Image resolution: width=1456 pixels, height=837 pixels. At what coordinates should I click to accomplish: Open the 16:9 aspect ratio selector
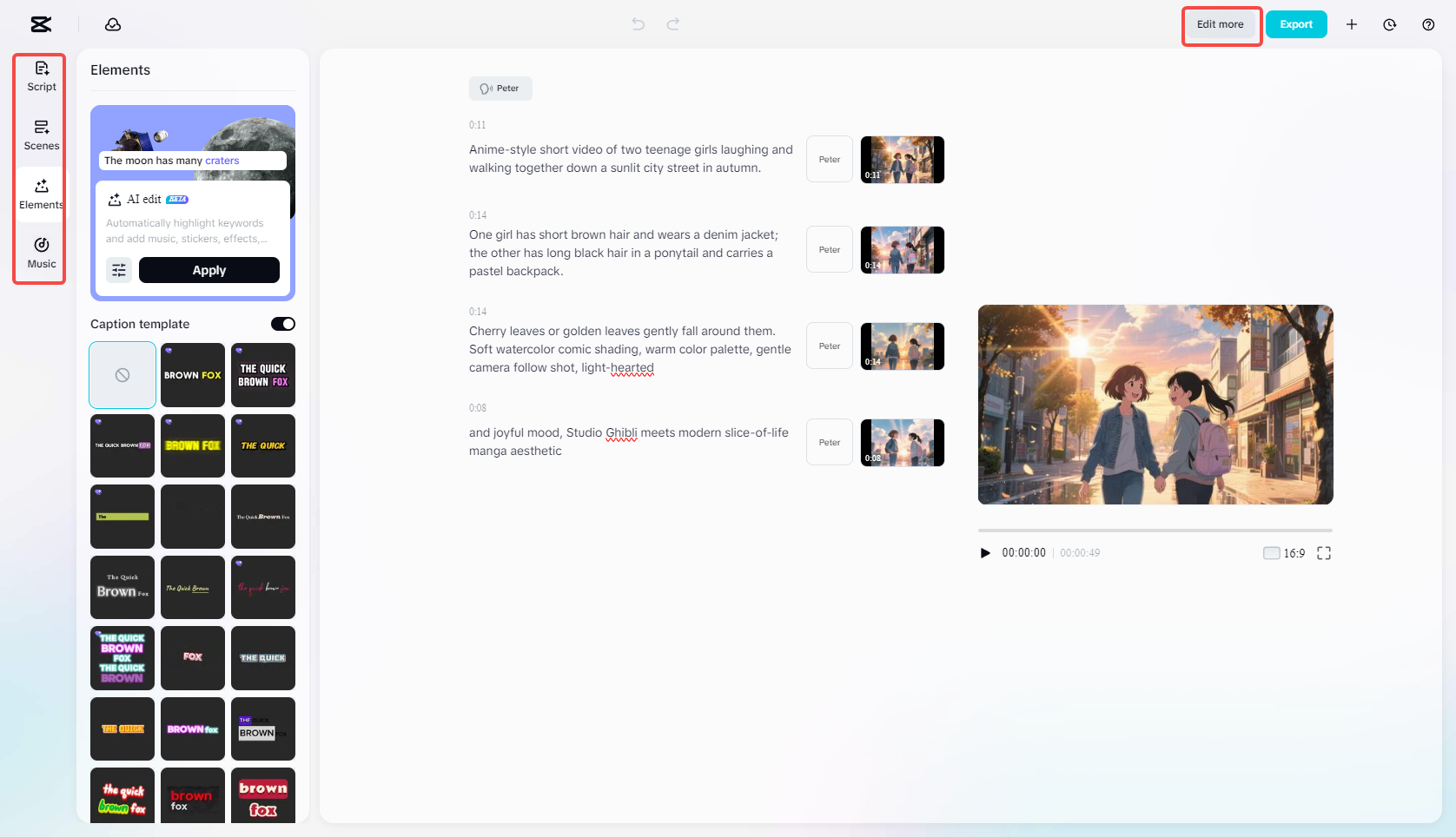(x=1284, y=553)
